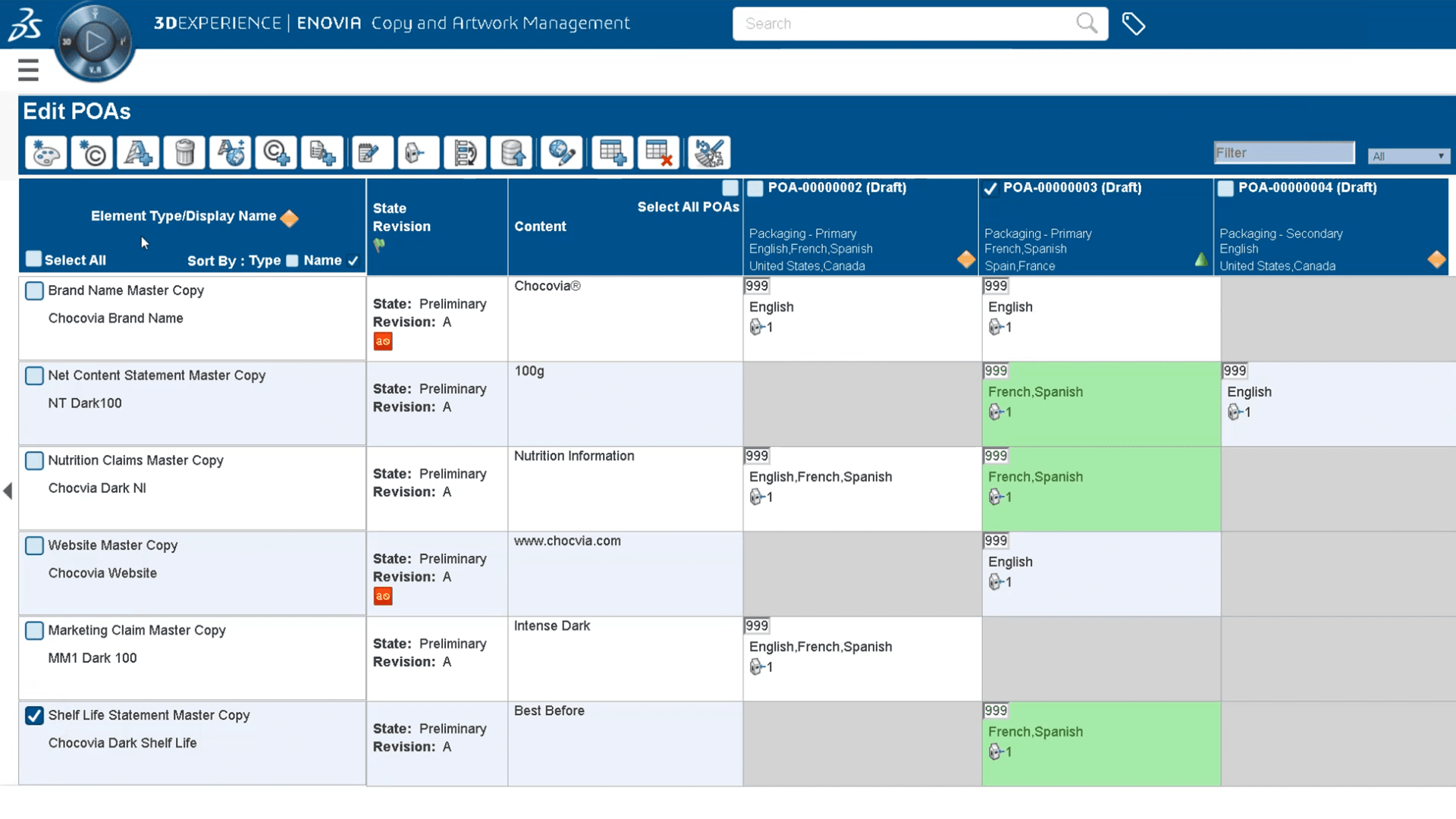The width and height of the screenshot is (1456, 819).
Task: Click the new copyright element toolbar icon
Action: pos(92,153)
